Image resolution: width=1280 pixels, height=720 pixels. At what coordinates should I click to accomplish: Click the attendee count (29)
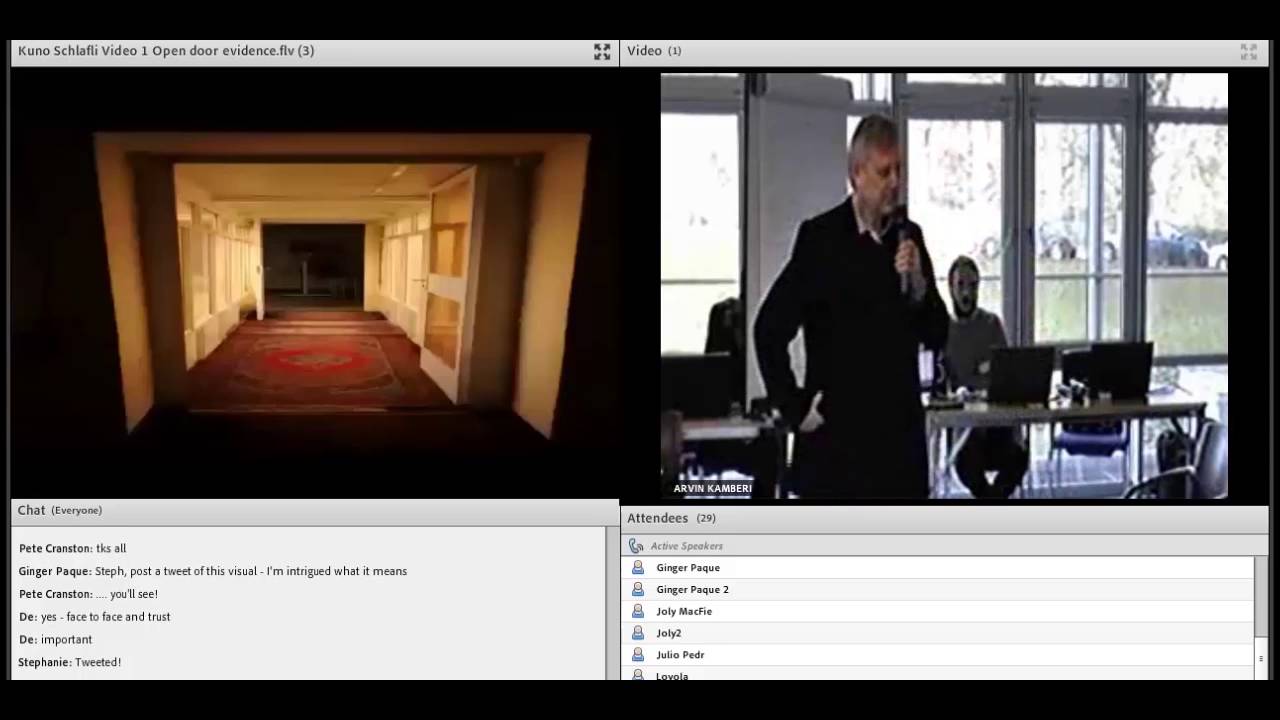[x=706, y=519]
